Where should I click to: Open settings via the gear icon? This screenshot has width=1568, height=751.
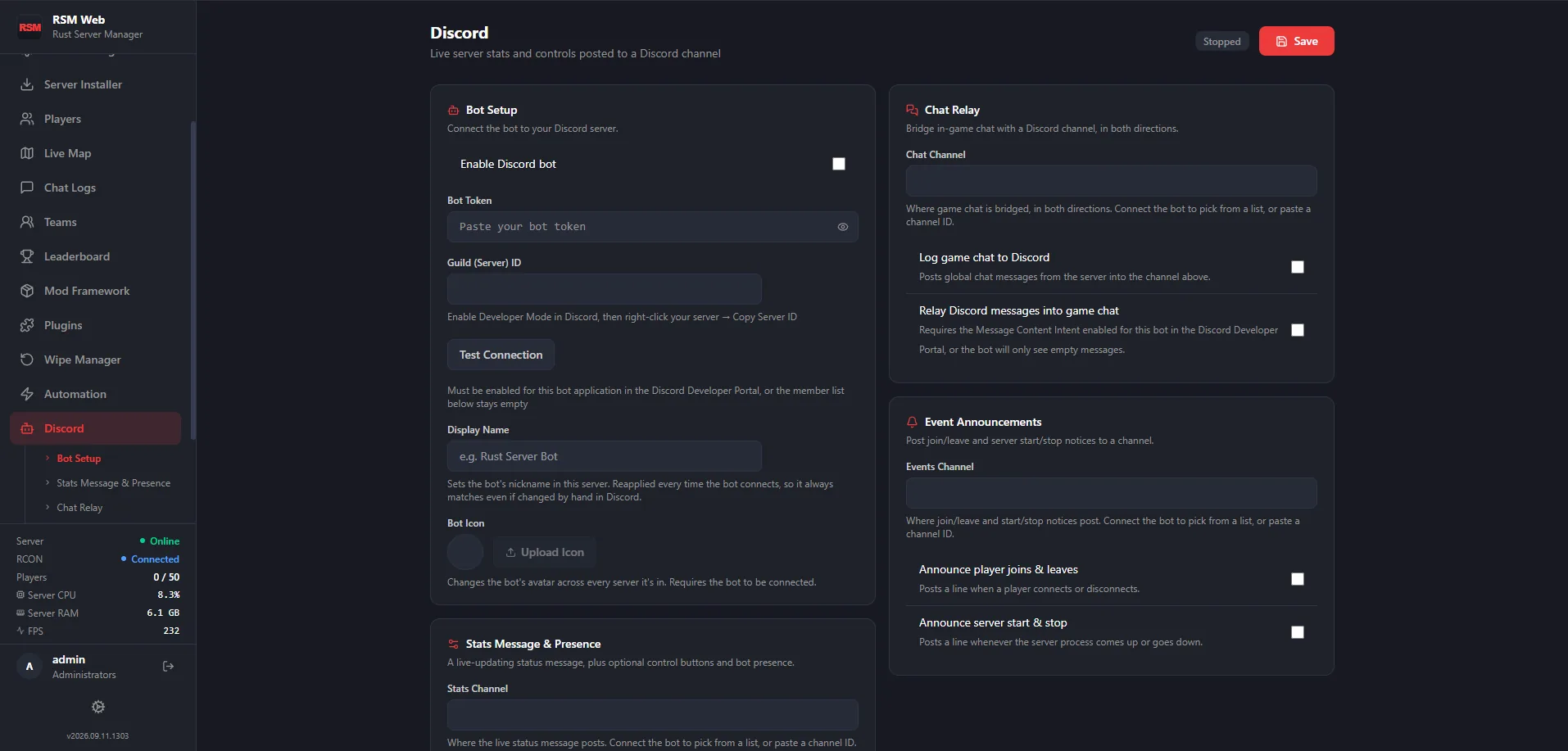tap(98, 707)
